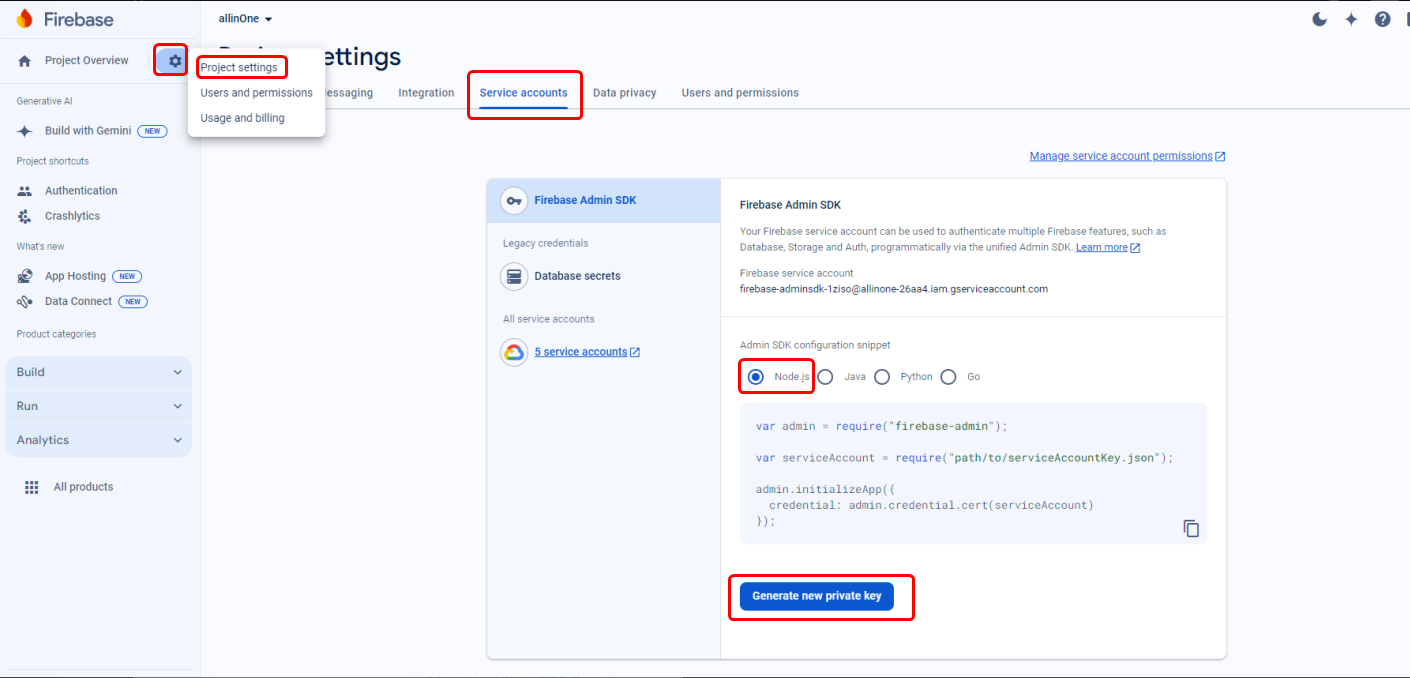The width and height of the screenshot is (1410, 678).
Task: Click the settings gear icon beside Project Overview
Action: 175,61
